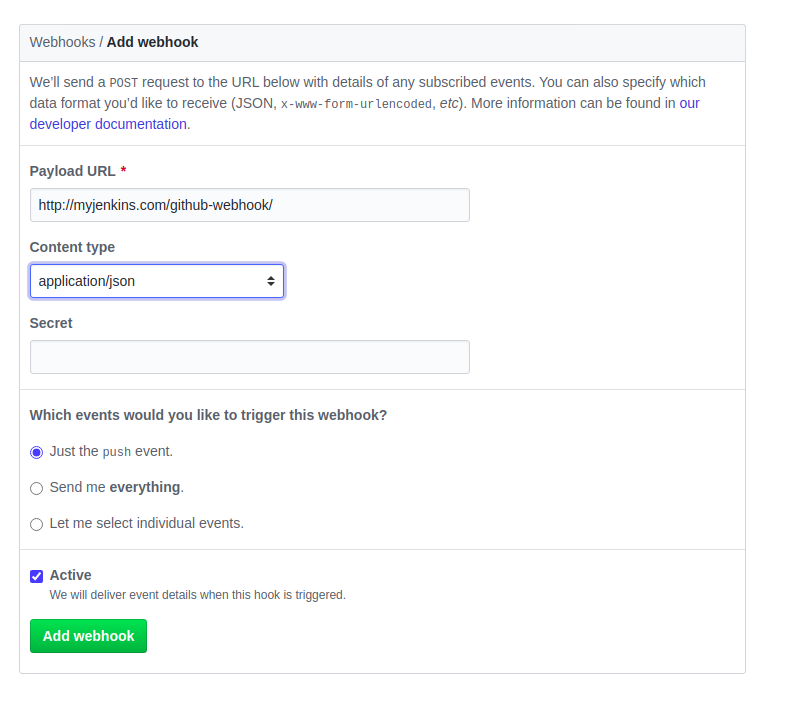Image resolution: width=789 pixels, height=710 pixels.
Task: Click the 'Payload URL' field label
Action: [x=72, y=171]
